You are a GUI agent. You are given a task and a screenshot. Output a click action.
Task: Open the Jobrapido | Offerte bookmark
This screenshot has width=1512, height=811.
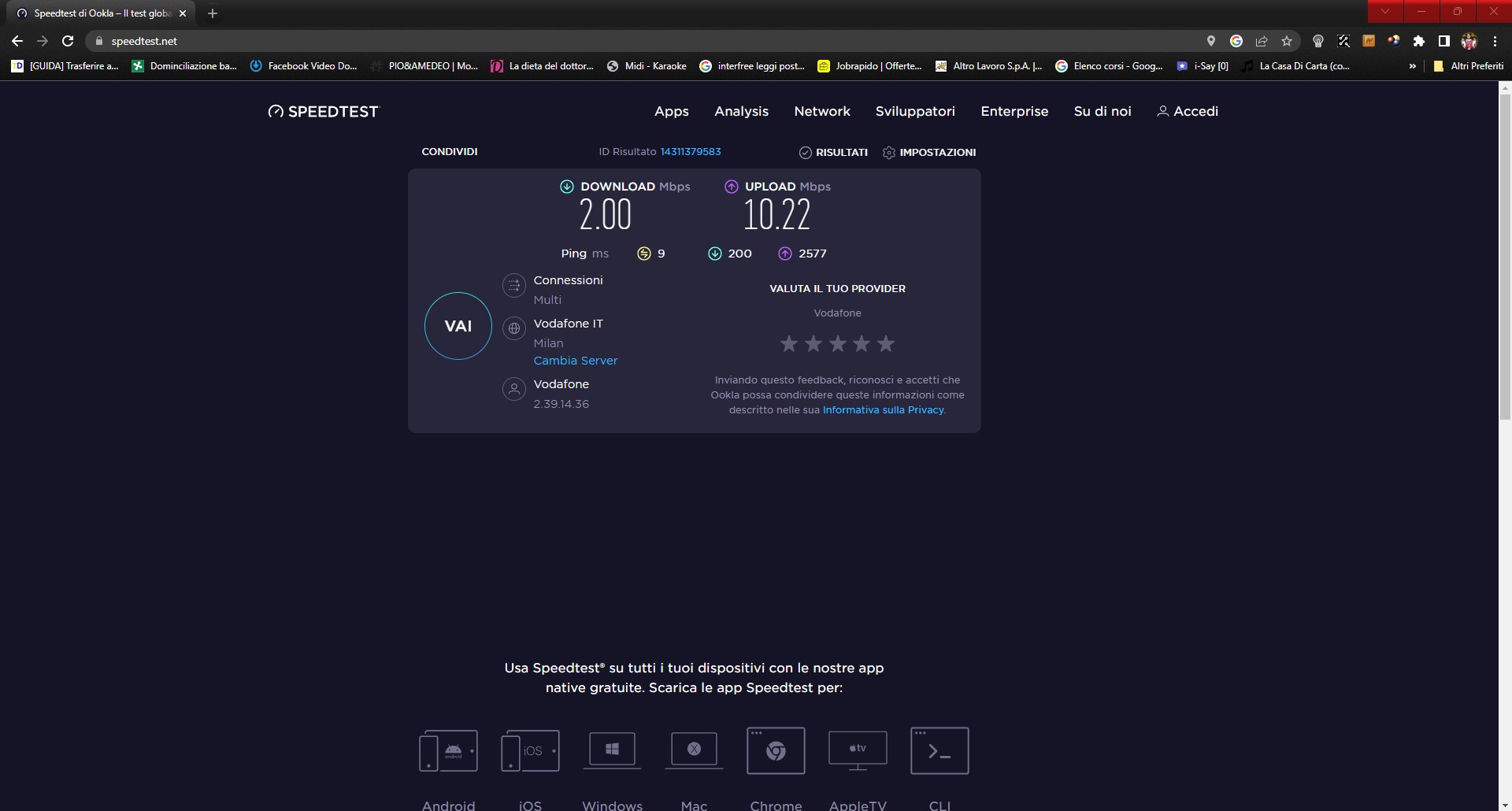click(869, 66)
